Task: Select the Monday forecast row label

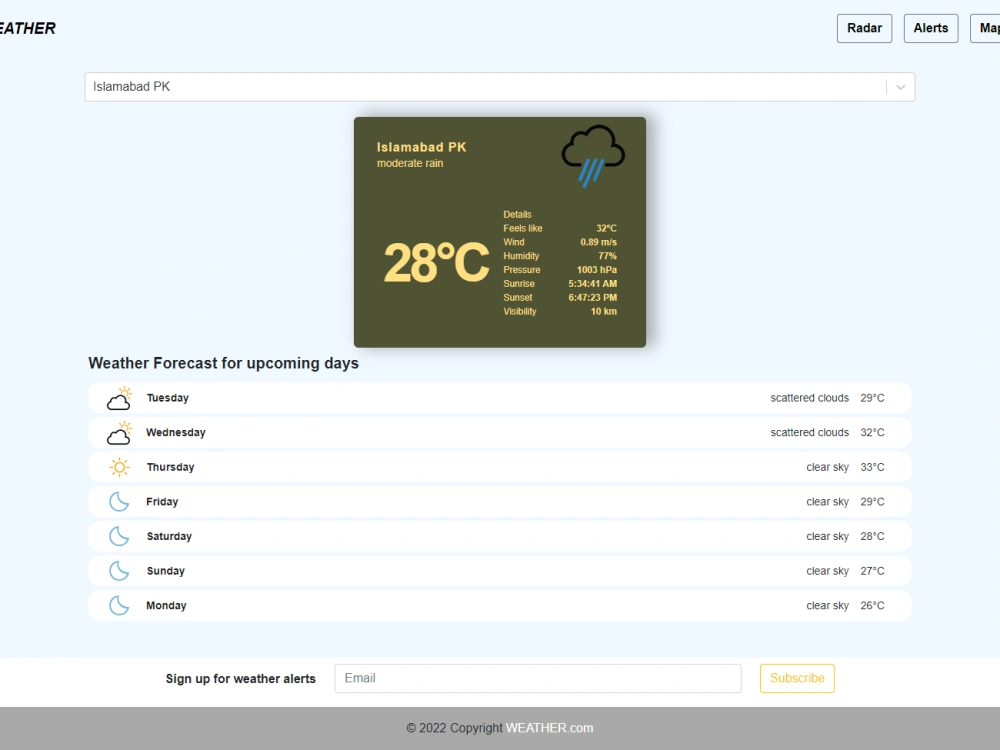Action: pos(166,605)
